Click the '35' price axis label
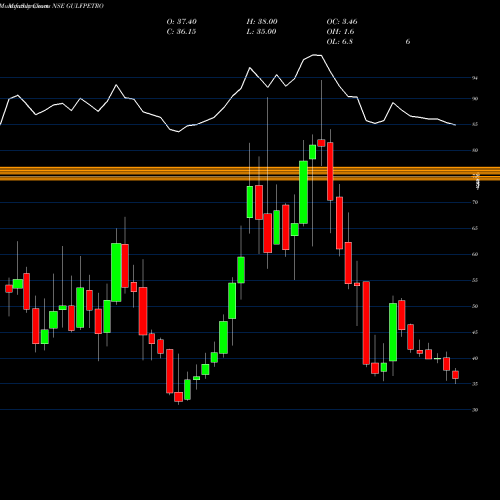500x500 pixels. click(475, 384)
